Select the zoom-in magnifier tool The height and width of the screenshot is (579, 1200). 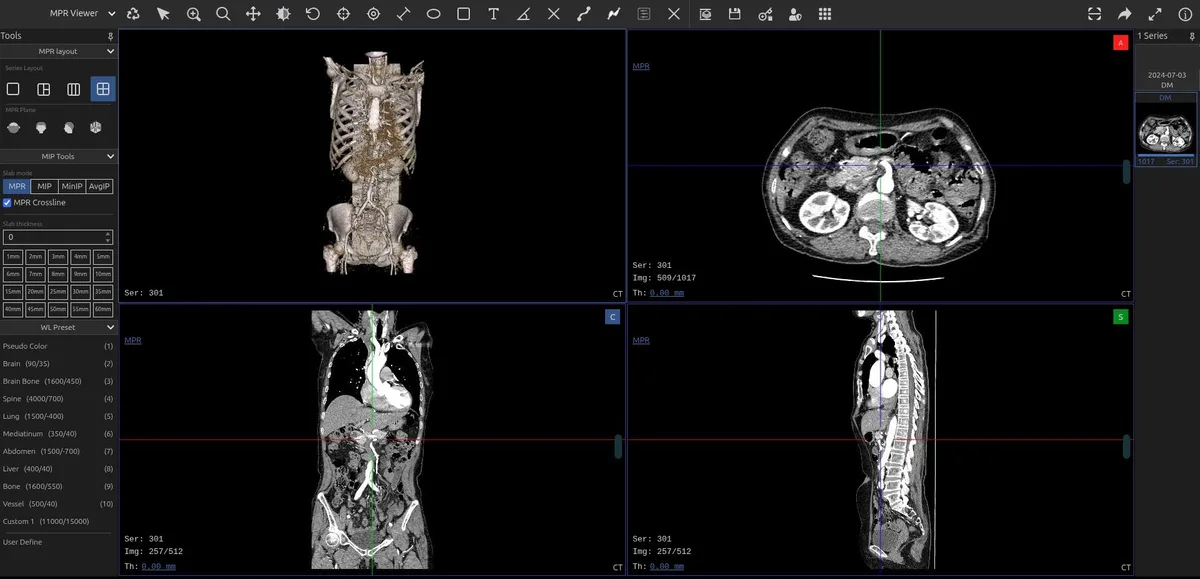[x=193, y=14]
